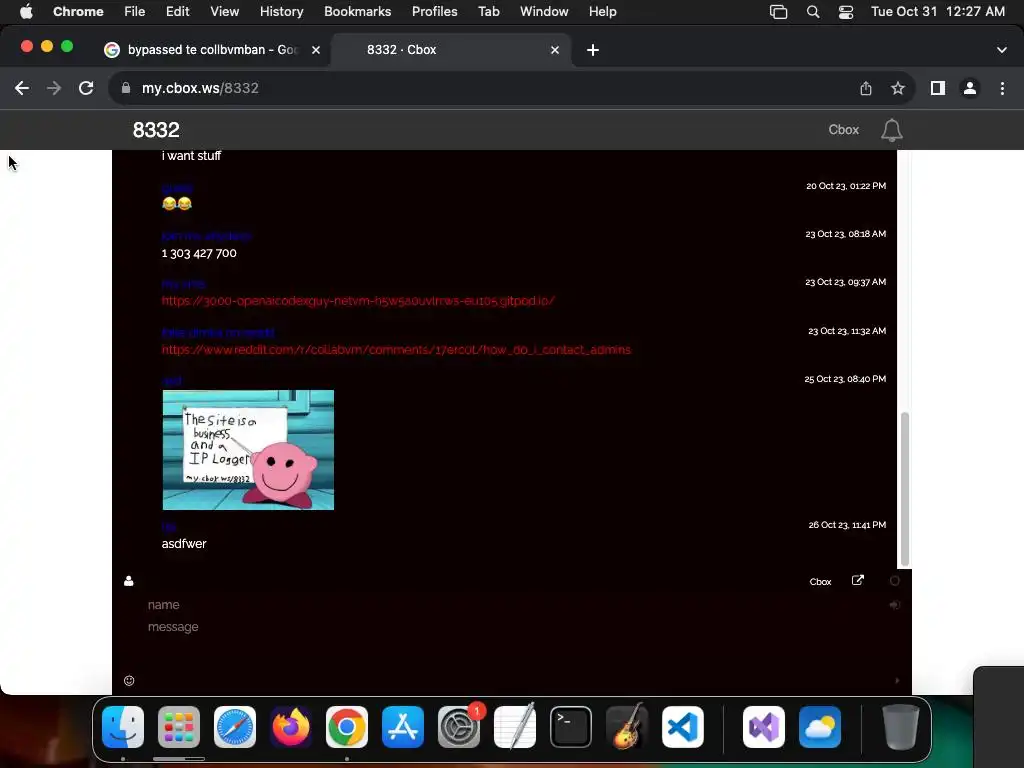
Task: Open Chrome profile avatar icon
Action: [x=970, y=88]
